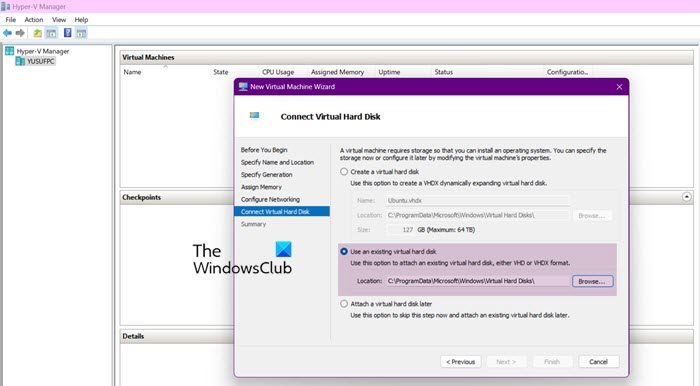Sort by the CPU Usage column header
The image size is (700, 386).
click(x=278, y=72)
